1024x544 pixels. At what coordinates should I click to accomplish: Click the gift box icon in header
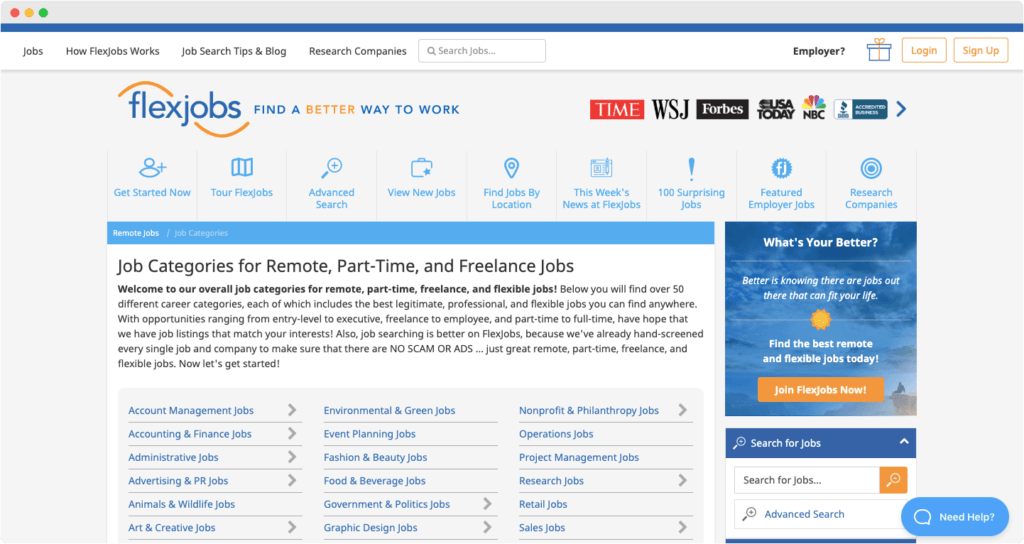coord(879,50)
